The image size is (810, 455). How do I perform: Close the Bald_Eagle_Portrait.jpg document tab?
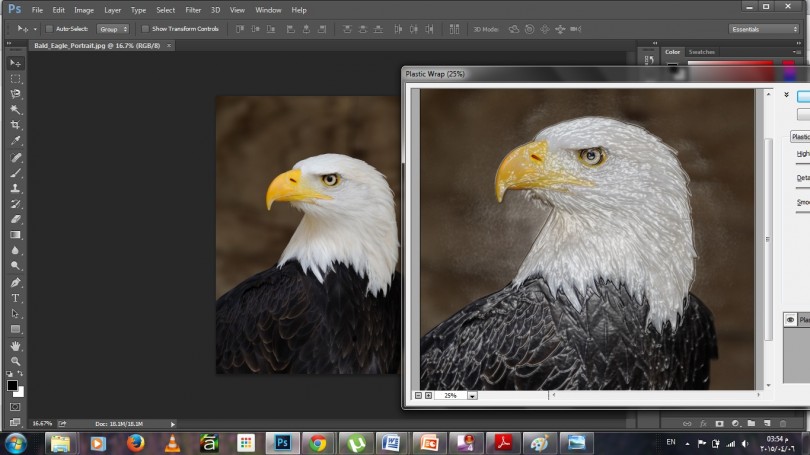168,45
